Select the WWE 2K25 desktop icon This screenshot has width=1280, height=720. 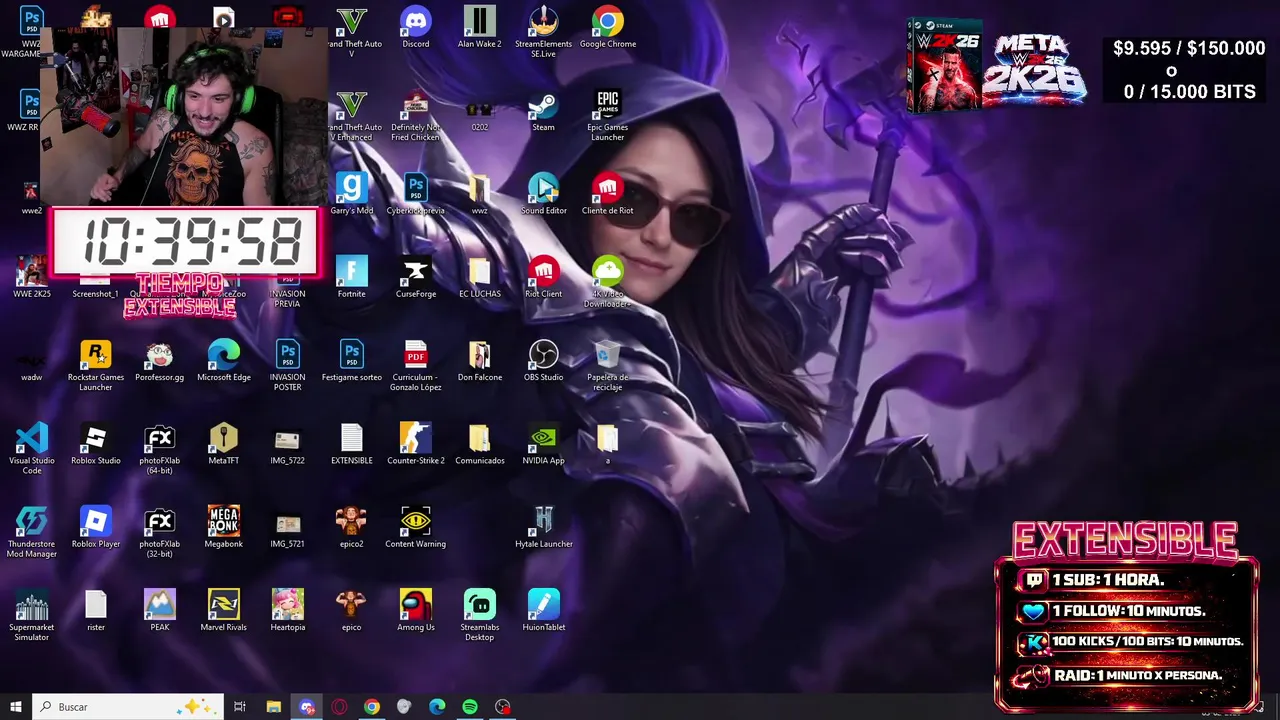tap(31, 278)
